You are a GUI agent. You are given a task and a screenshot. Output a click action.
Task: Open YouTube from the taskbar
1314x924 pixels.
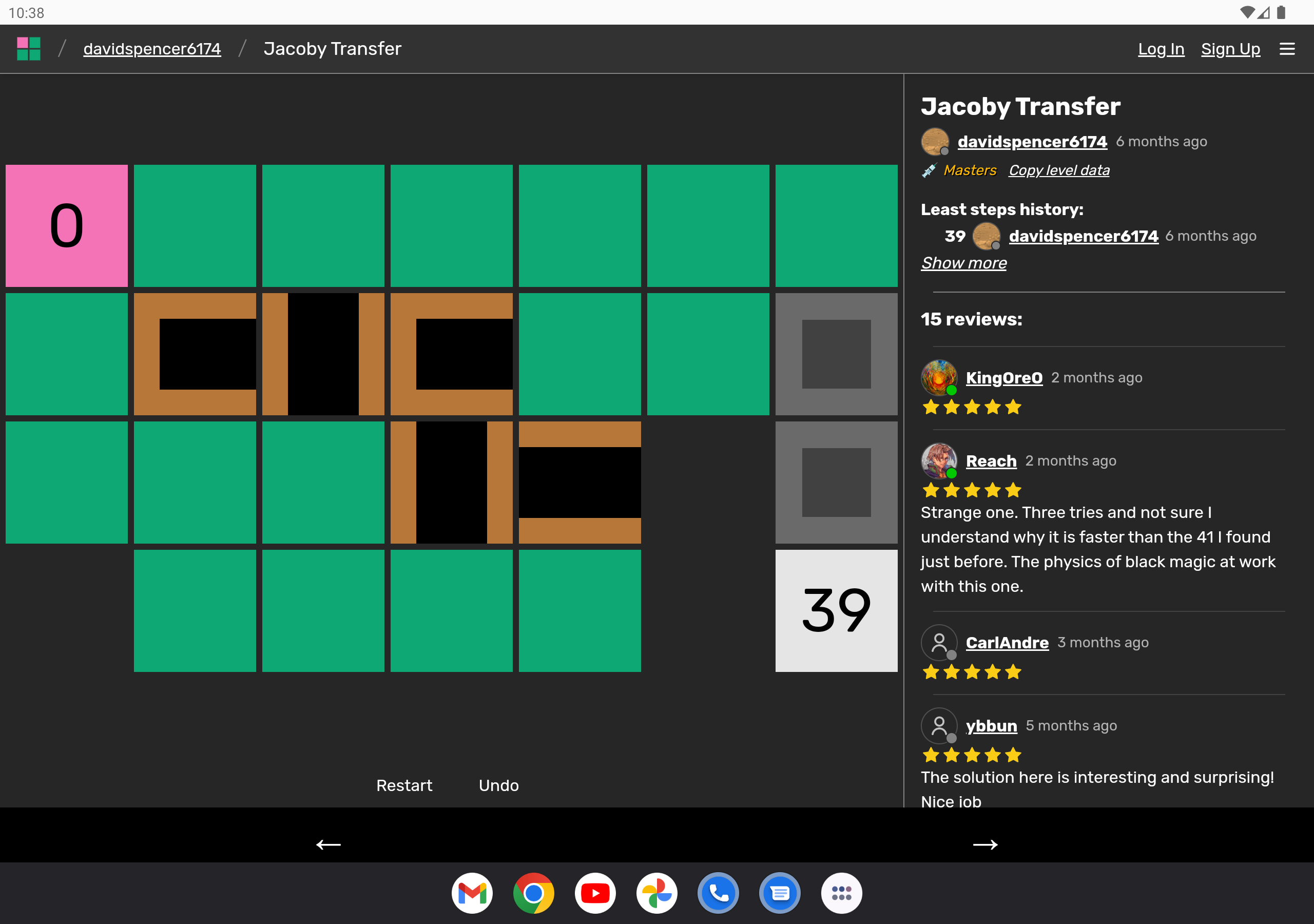[x=595, y=893]
